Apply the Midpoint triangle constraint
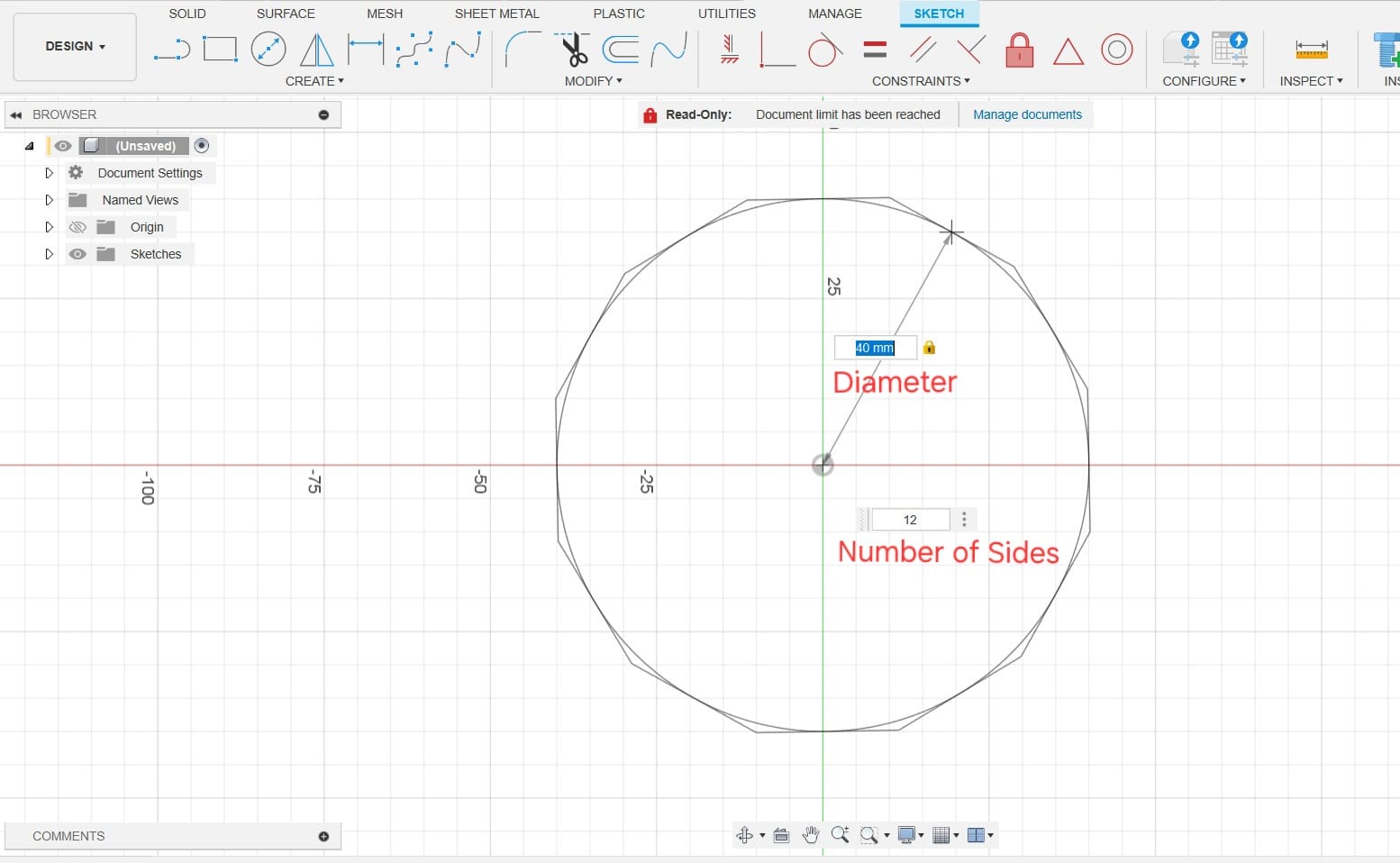 (1068, 51)
